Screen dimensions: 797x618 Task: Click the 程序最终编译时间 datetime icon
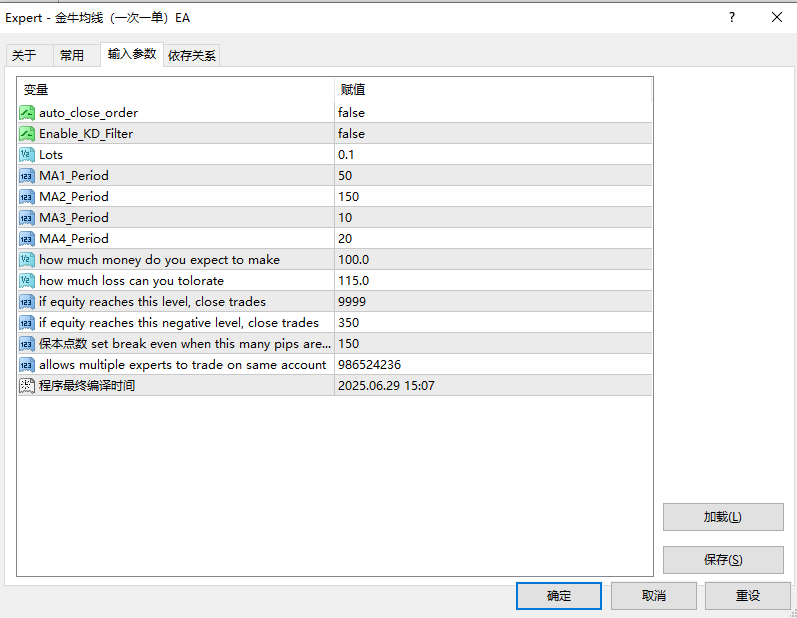(x=27, y=386)
